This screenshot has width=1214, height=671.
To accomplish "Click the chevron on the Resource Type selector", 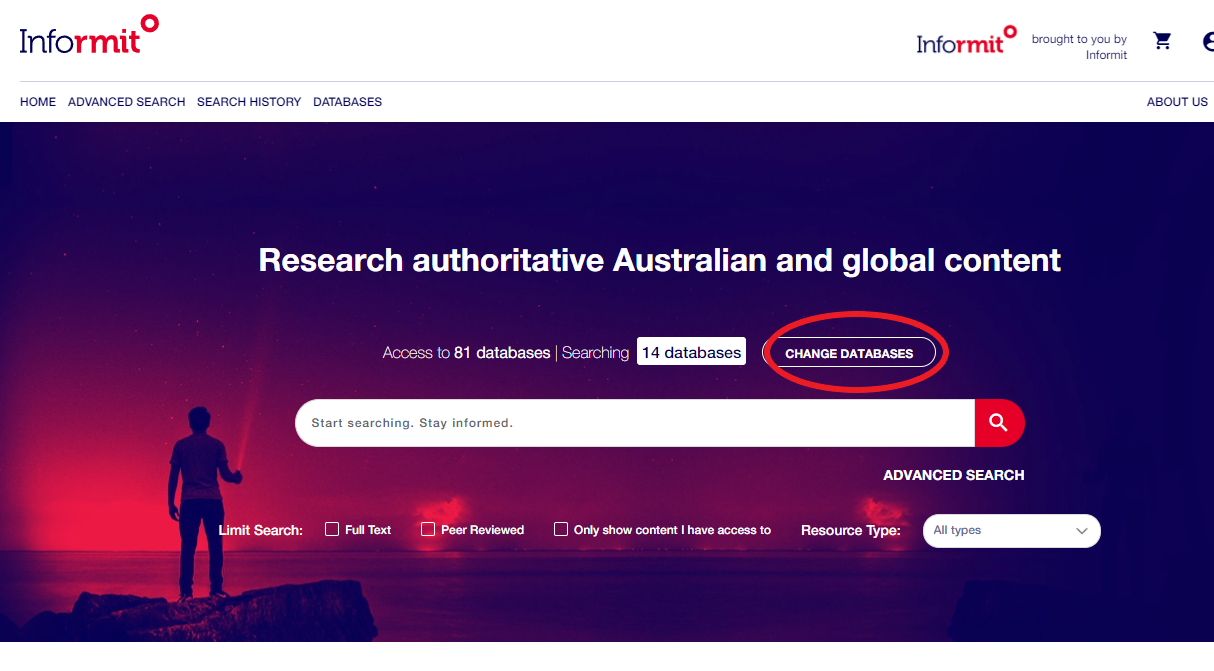I will tap(1081, 531).
